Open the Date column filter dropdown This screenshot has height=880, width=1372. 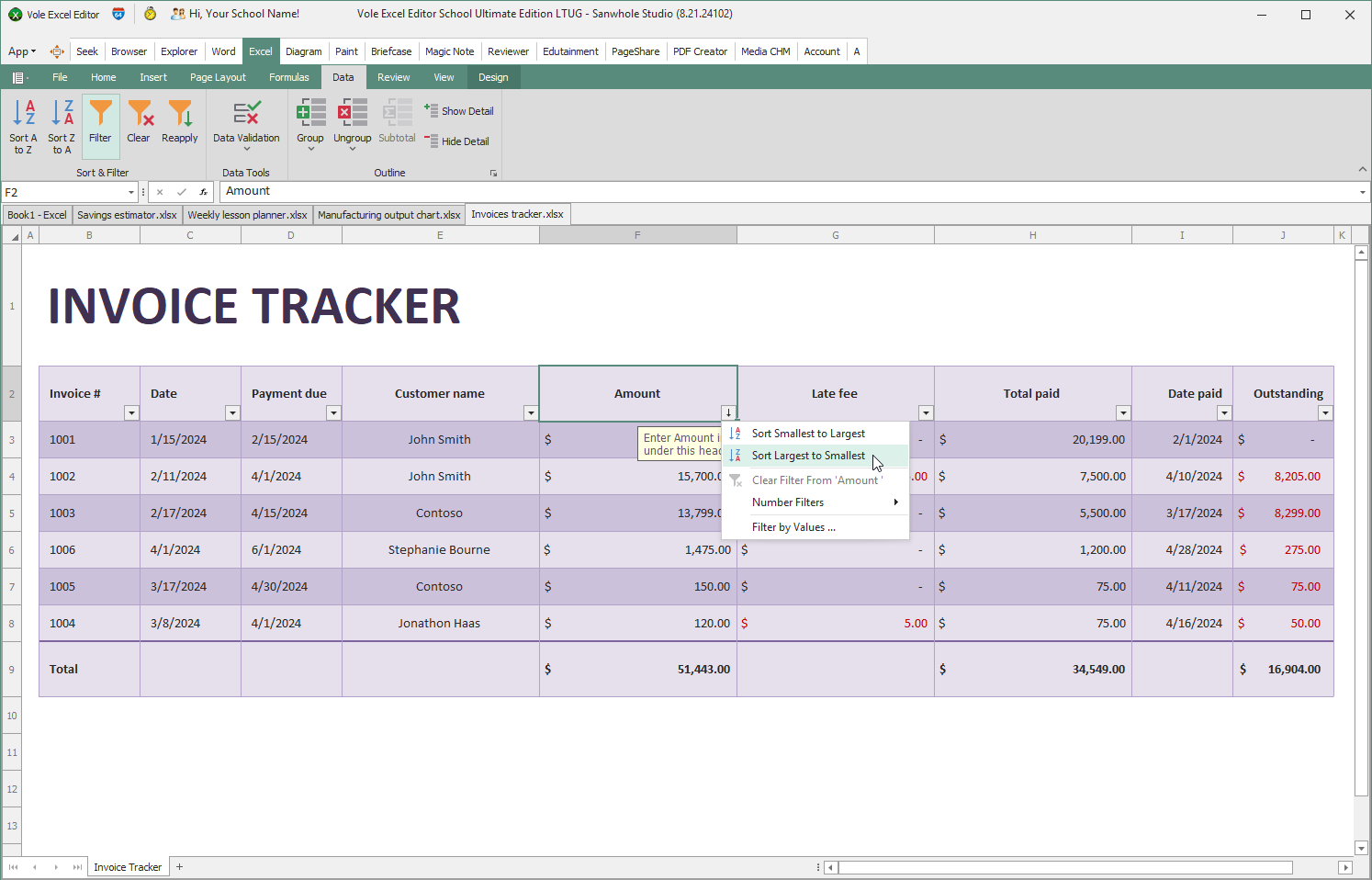point(232,413)
